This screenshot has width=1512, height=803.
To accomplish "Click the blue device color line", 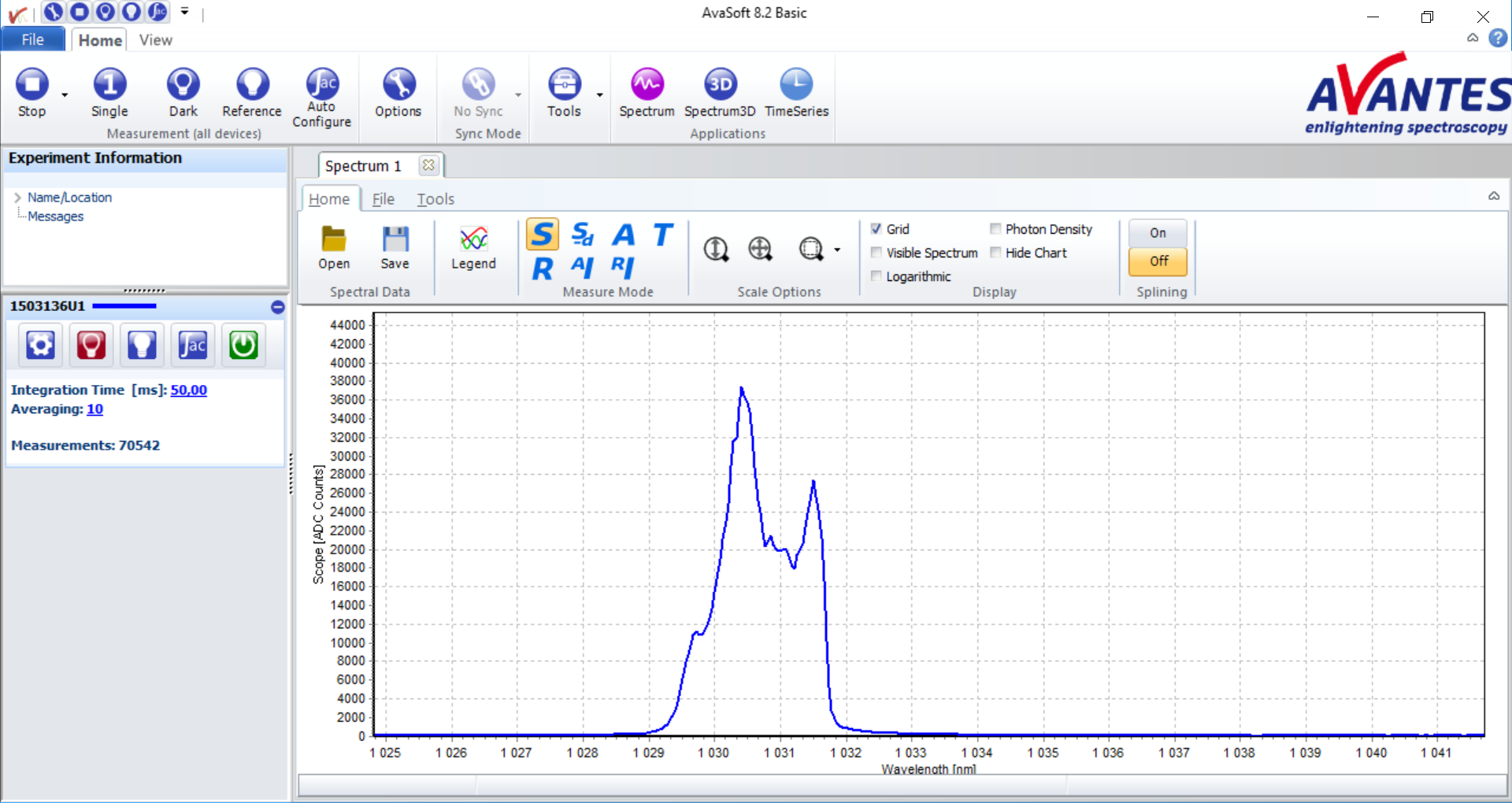I will [x=124, y=306].
